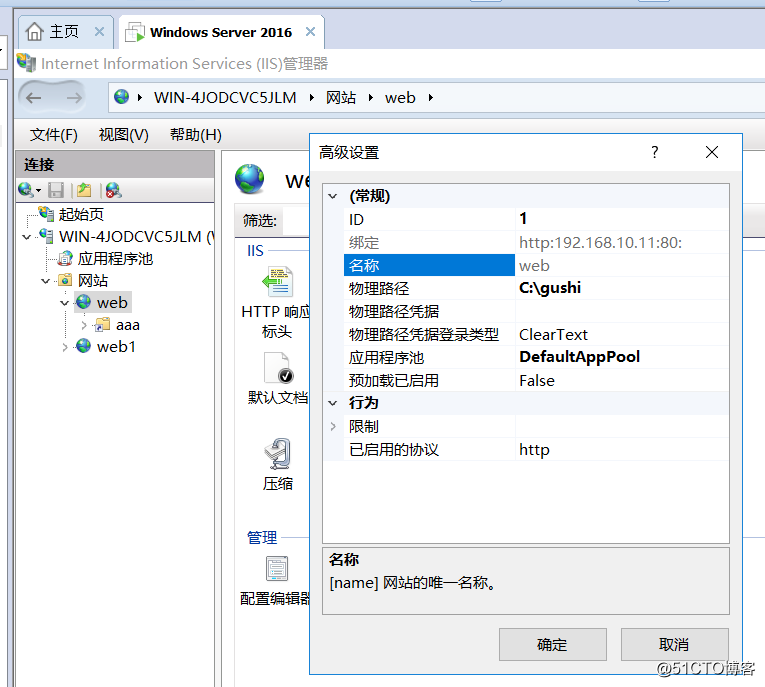The image size is (765, 687).
Task: Close the 主页 tab
Action: 100,32
